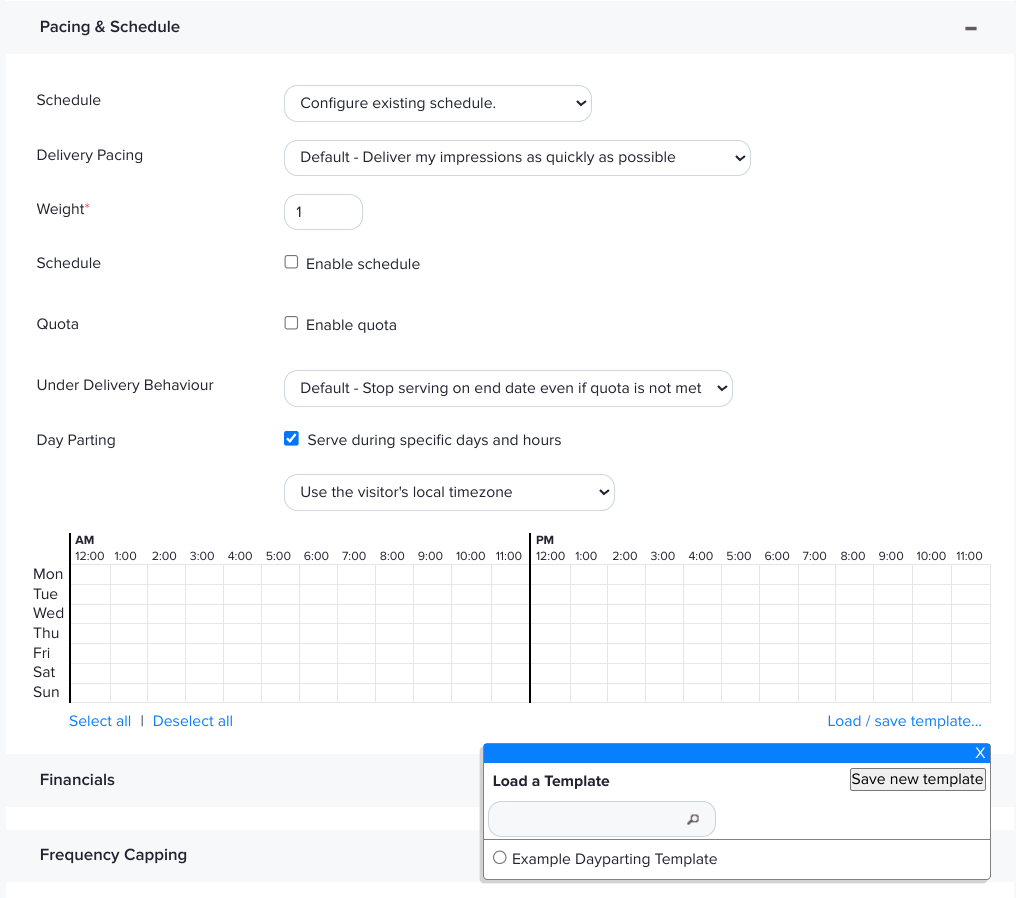
Task: Select the Wed 12:00 PM grid cell
Action: (x=551, y=614)
